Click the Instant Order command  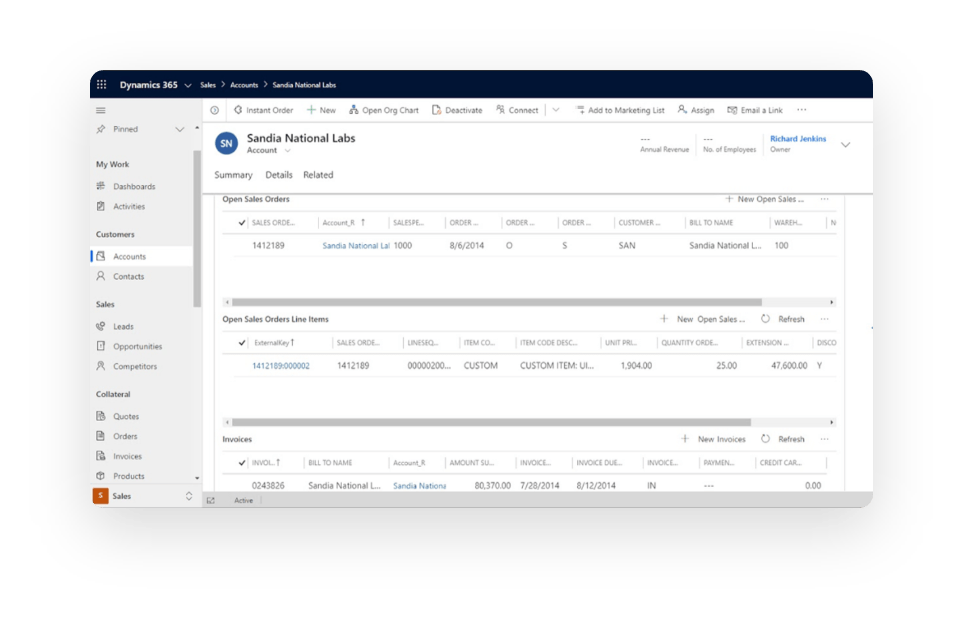(x=263, y=110)
